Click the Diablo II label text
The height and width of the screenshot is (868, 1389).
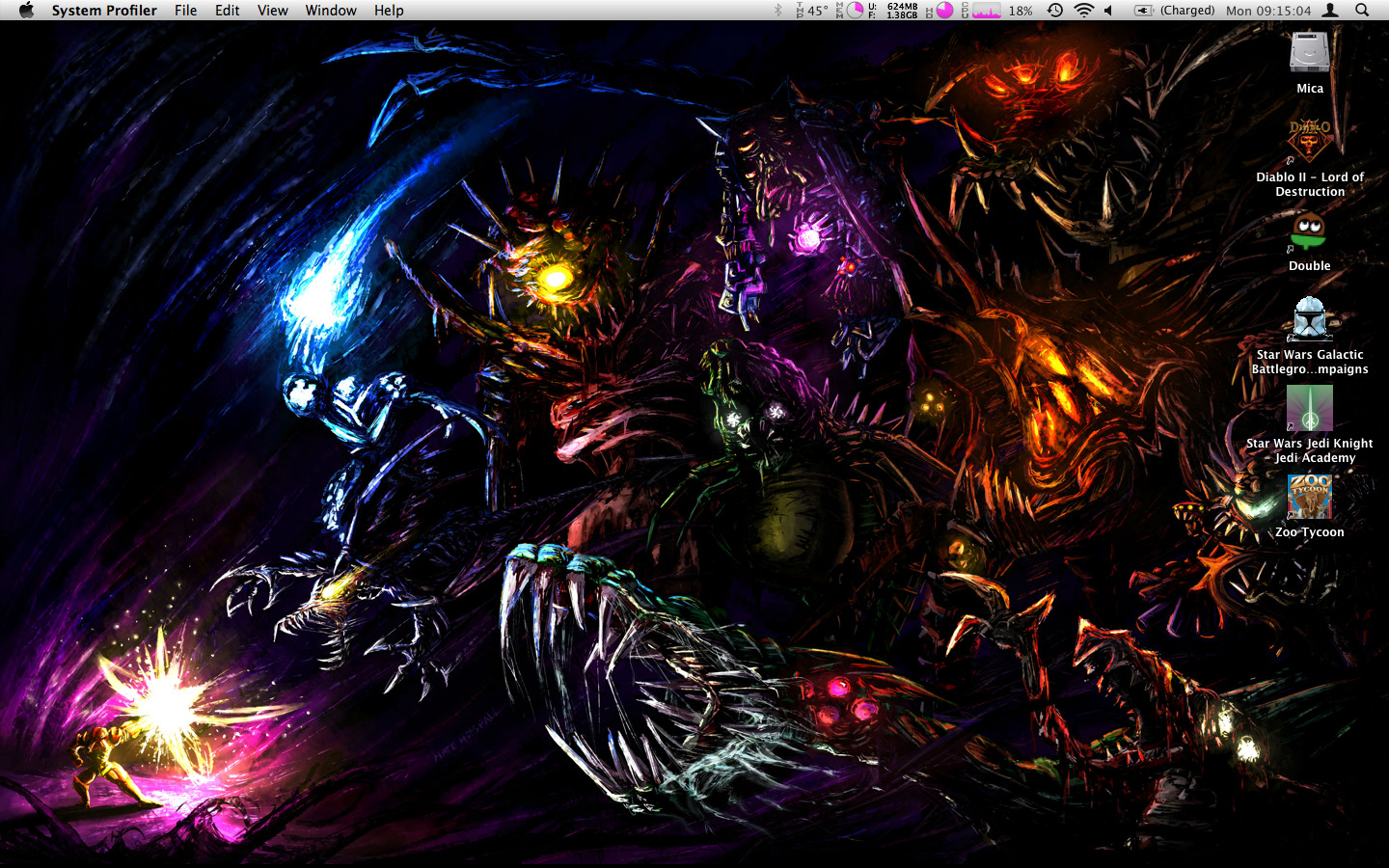point(1310,184)
